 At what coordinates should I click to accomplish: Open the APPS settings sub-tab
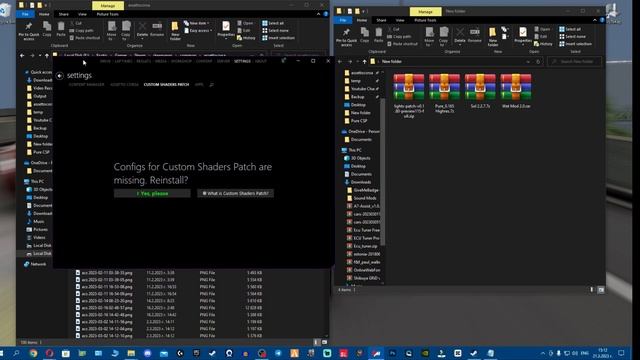pos(199,84)
